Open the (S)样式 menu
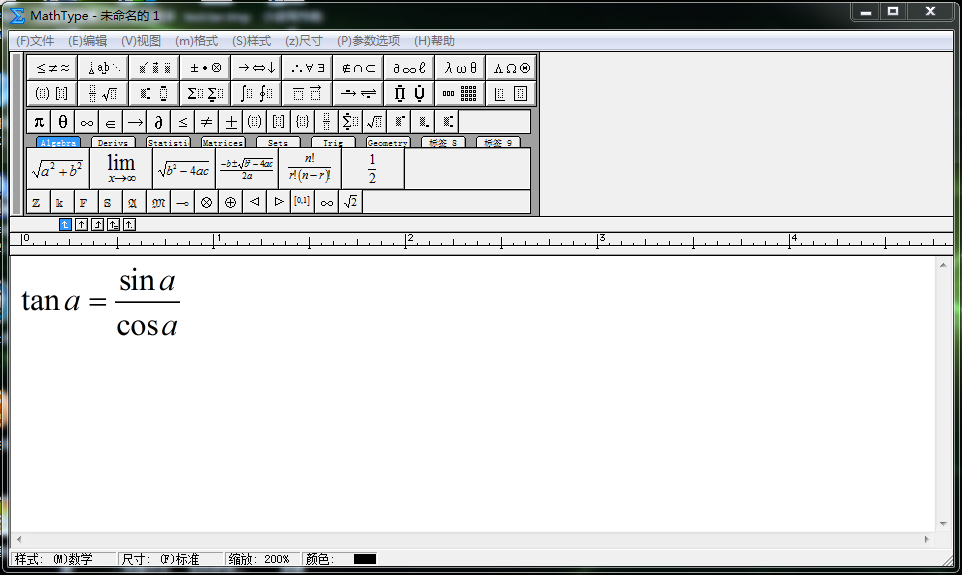962x575 pixels. tap(251, 41)
